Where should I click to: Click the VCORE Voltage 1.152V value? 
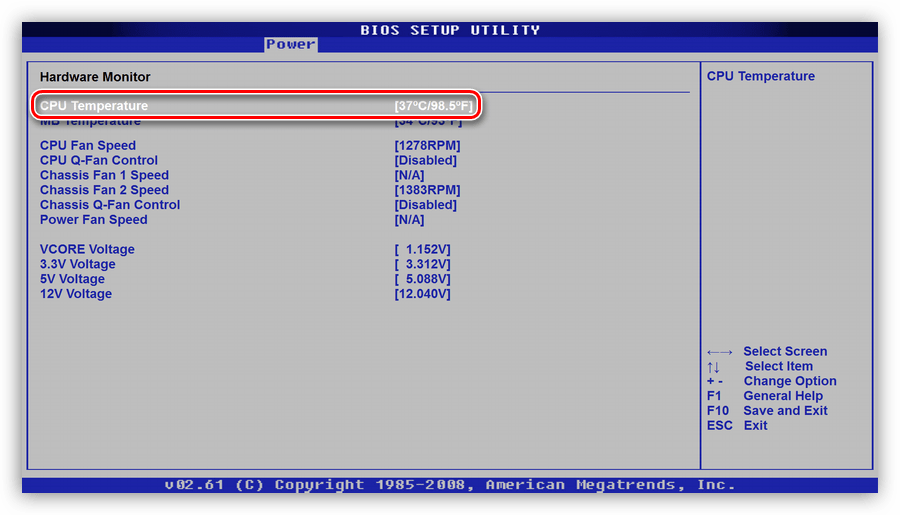(x=422, y=250)
